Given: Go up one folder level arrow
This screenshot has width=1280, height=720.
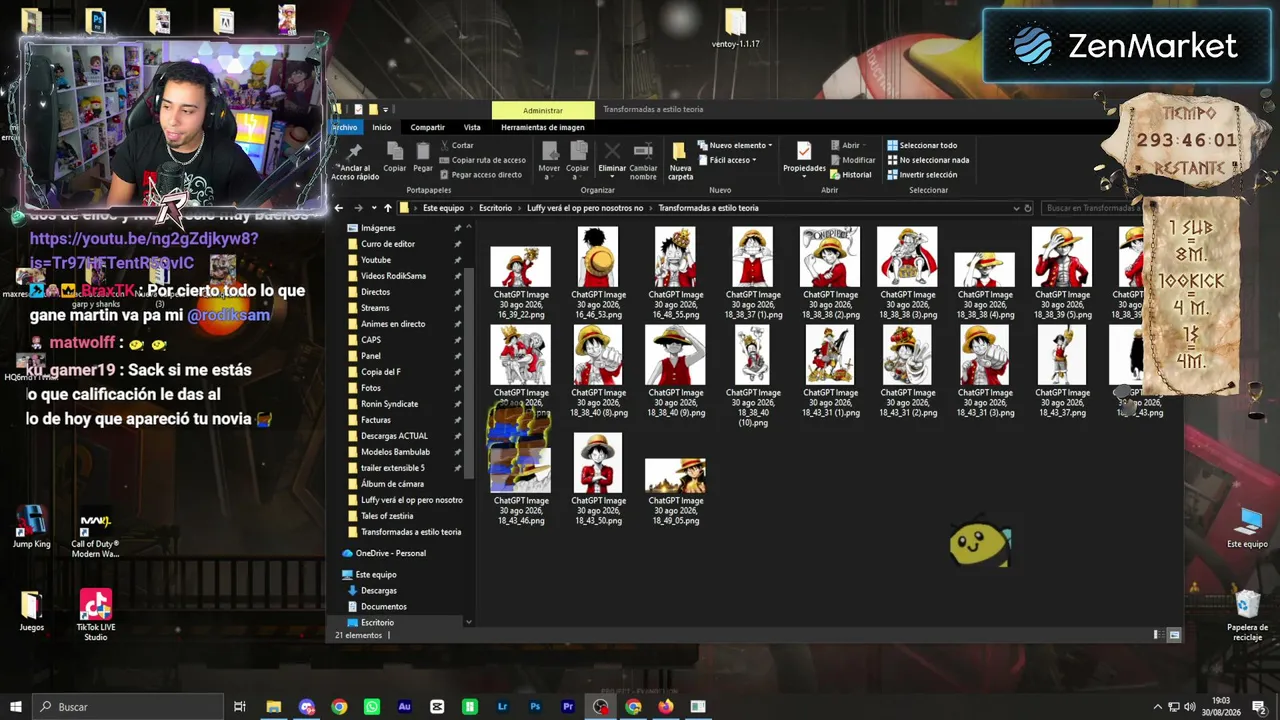Looking at the screenshot, I should pos(388,208).
